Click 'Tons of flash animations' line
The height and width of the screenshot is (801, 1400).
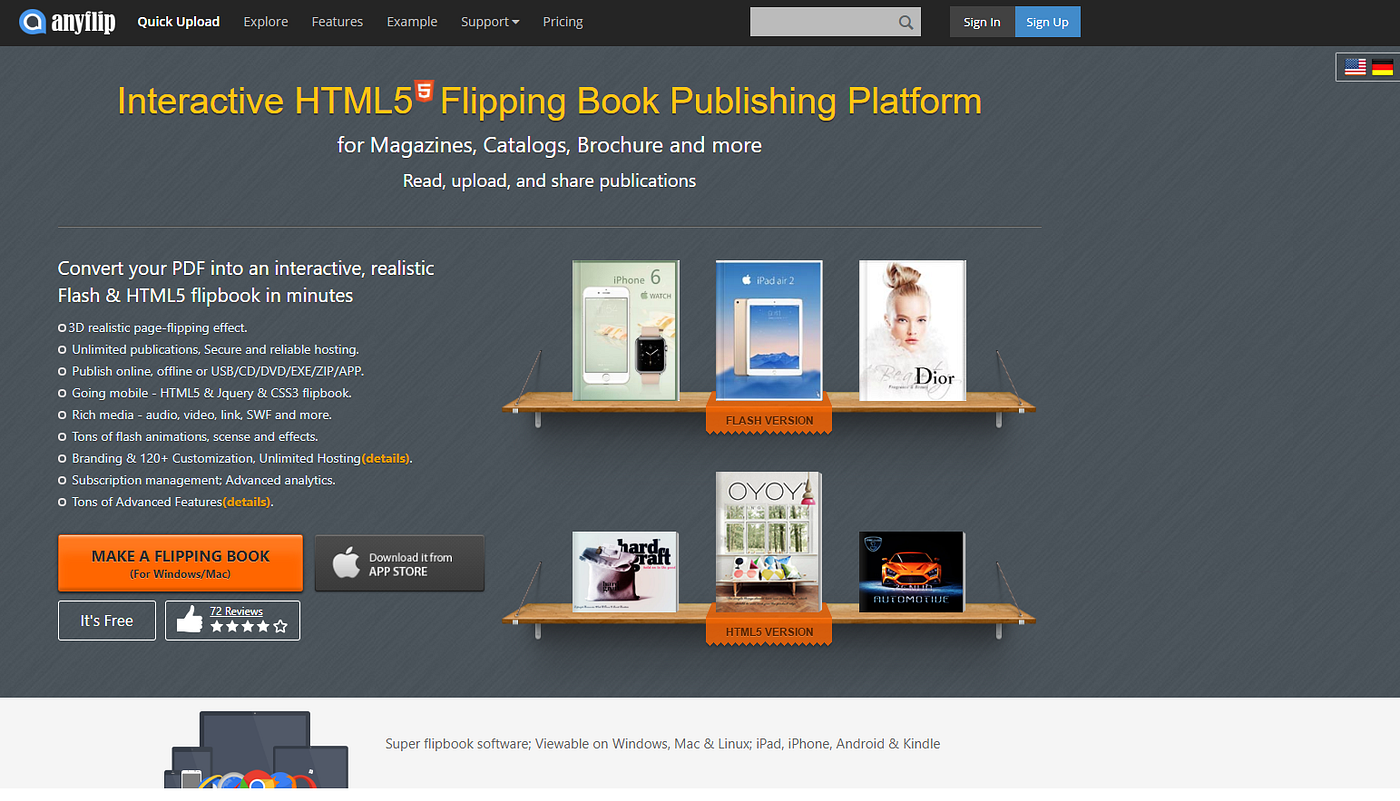[195, 437]
